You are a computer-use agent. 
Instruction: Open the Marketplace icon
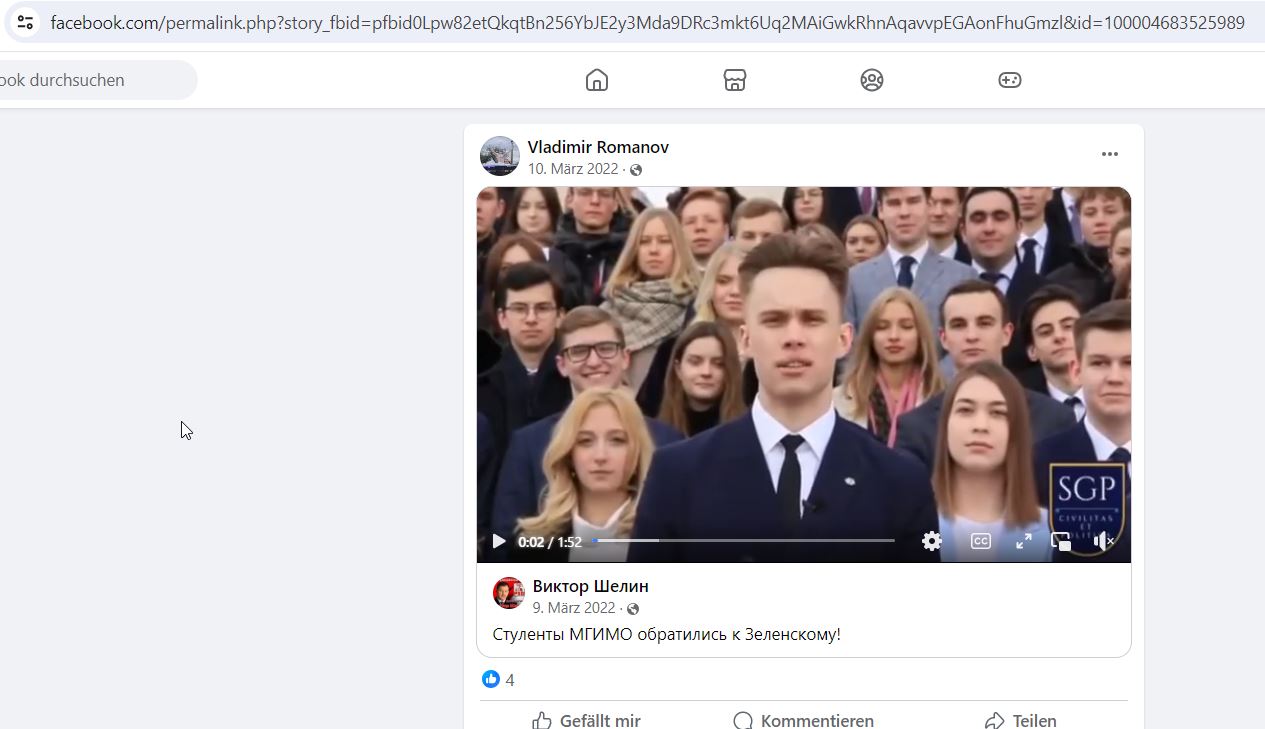point(735,80)
